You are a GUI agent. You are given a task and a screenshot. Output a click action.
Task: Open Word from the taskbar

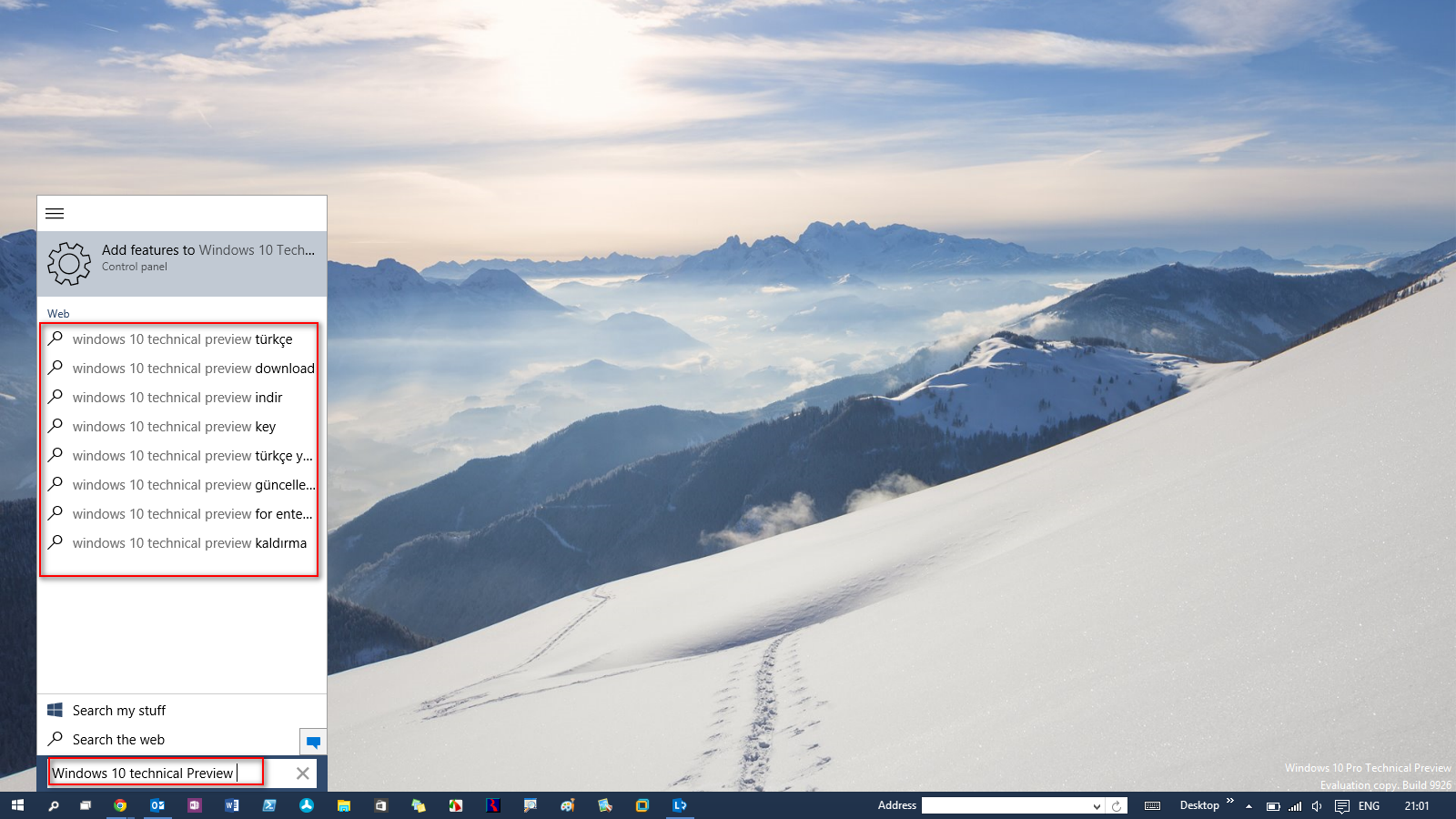coord(232,805)
